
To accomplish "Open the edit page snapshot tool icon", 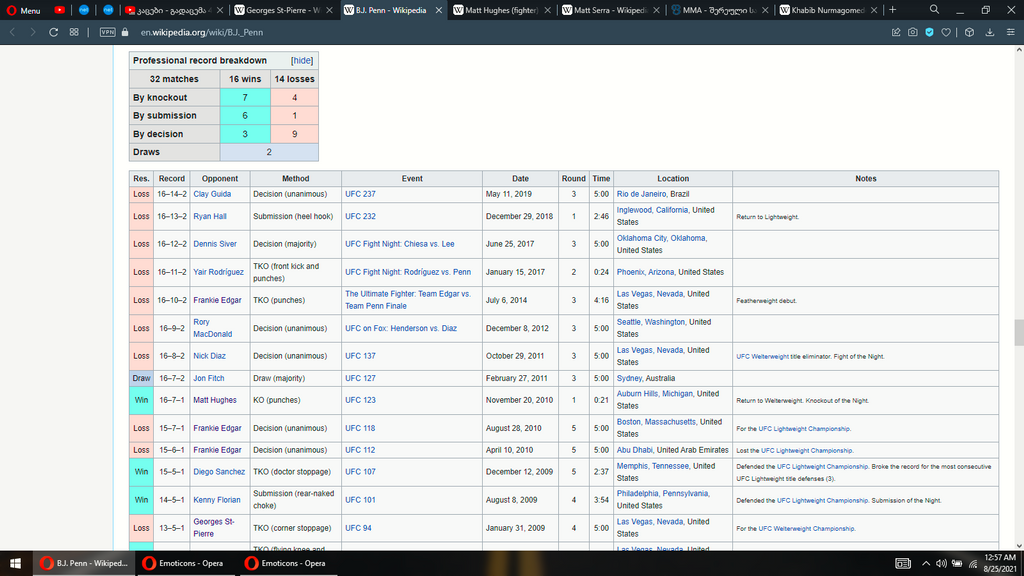I will pos(896,32).
